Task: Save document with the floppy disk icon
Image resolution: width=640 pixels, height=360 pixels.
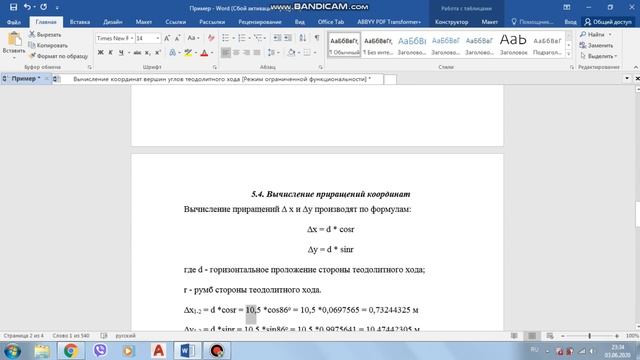Action: tap(13, 7)
